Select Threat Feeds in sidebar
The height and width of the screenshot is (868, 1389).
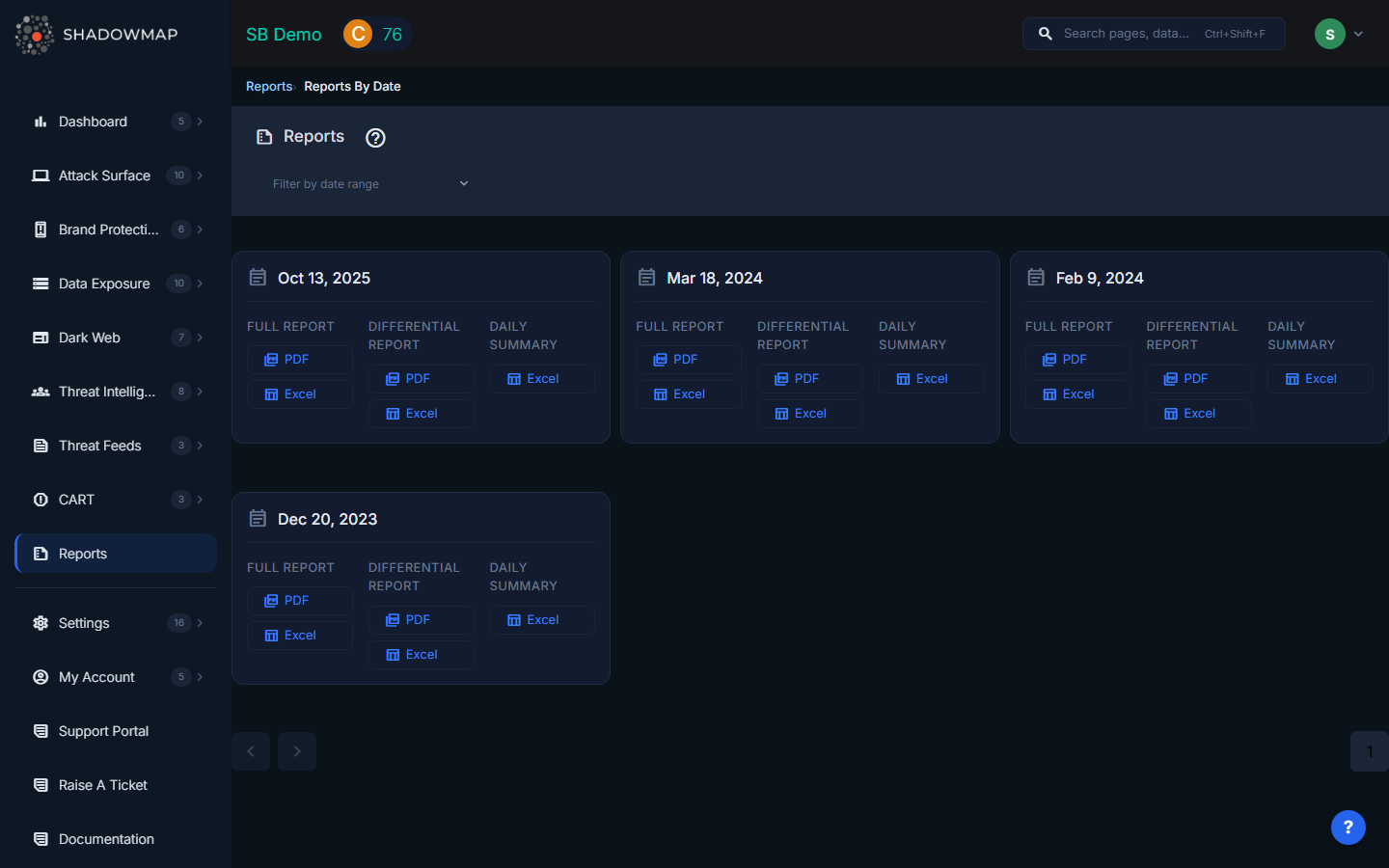pos(99,446)
